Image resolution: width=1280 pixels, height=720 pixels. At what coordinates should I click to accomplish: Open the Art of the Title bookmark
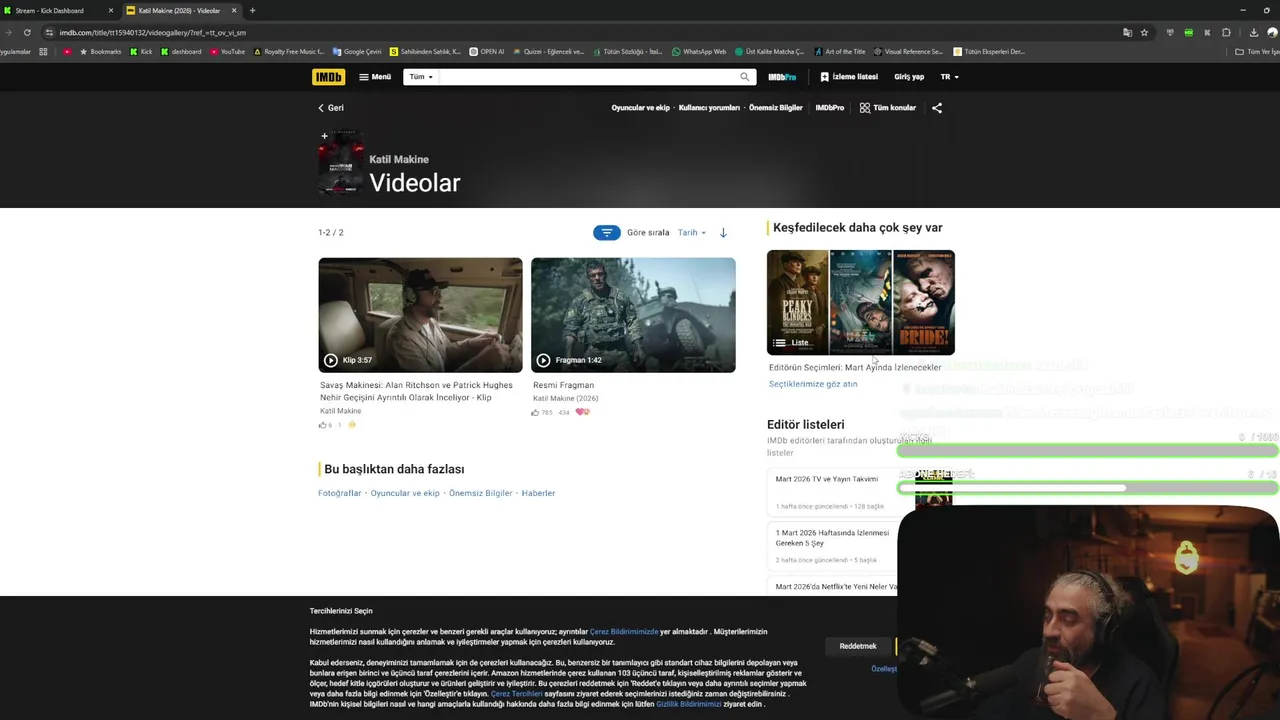pos(840,52)
